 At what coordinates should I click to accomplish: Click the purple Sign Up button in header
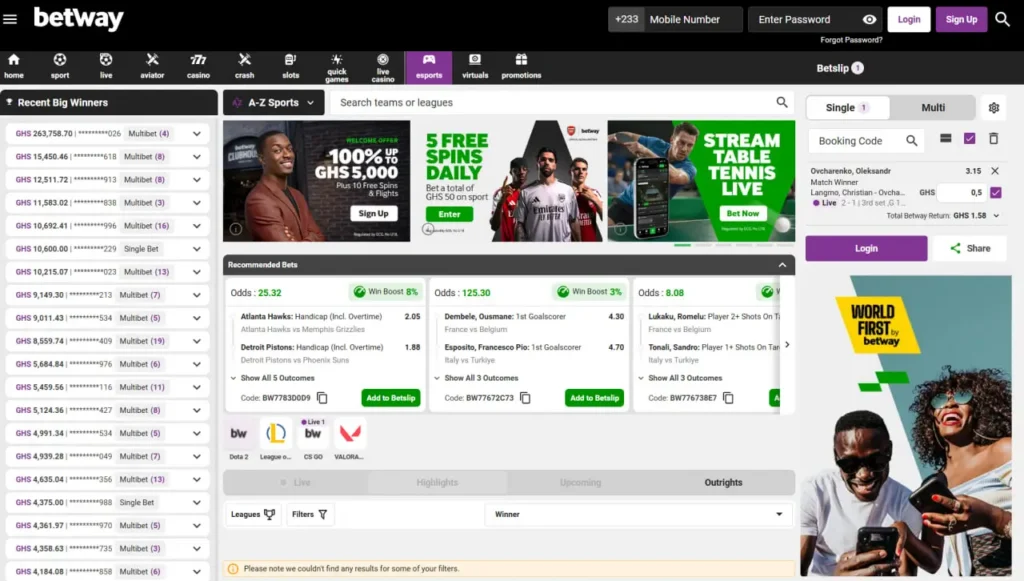pos(961,20)
